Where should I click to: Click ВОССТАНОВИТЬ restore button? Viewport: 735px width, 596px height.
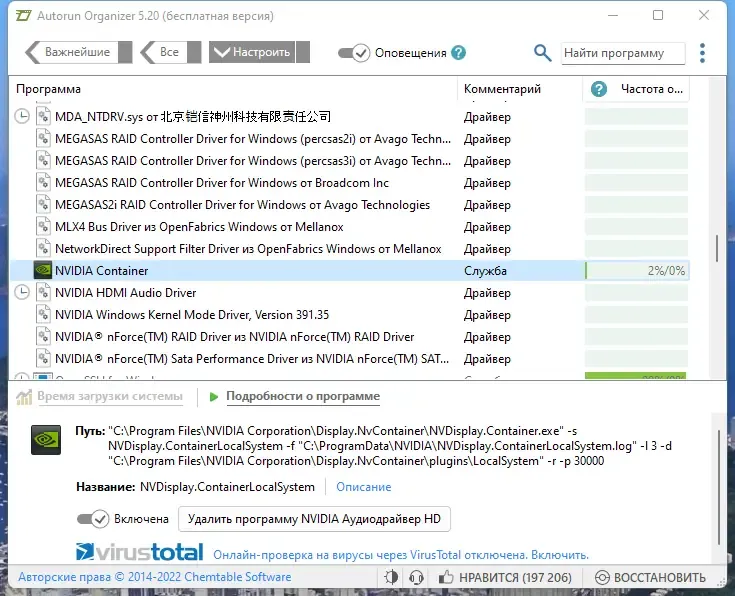(651, 577)
